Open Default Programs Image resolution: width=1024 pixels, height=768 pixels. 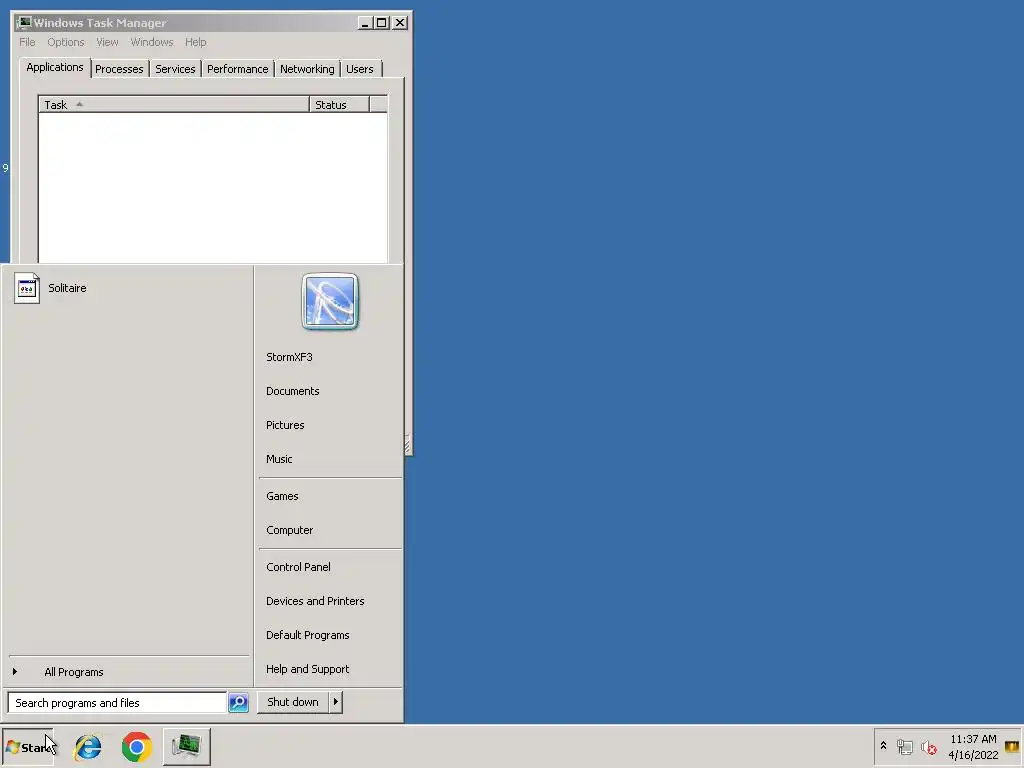[x=308, y=635]
